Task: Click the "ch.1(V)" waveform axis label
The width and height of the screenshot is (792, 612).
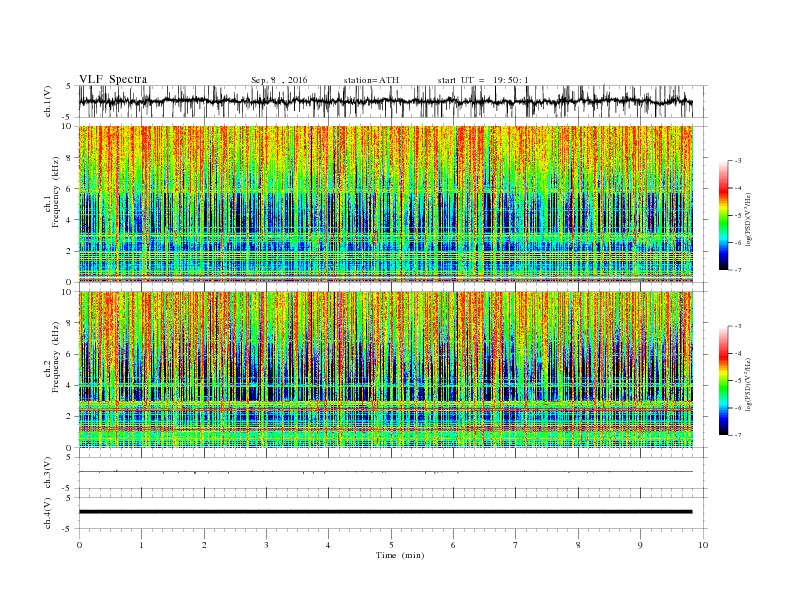Action: (48, 101)
